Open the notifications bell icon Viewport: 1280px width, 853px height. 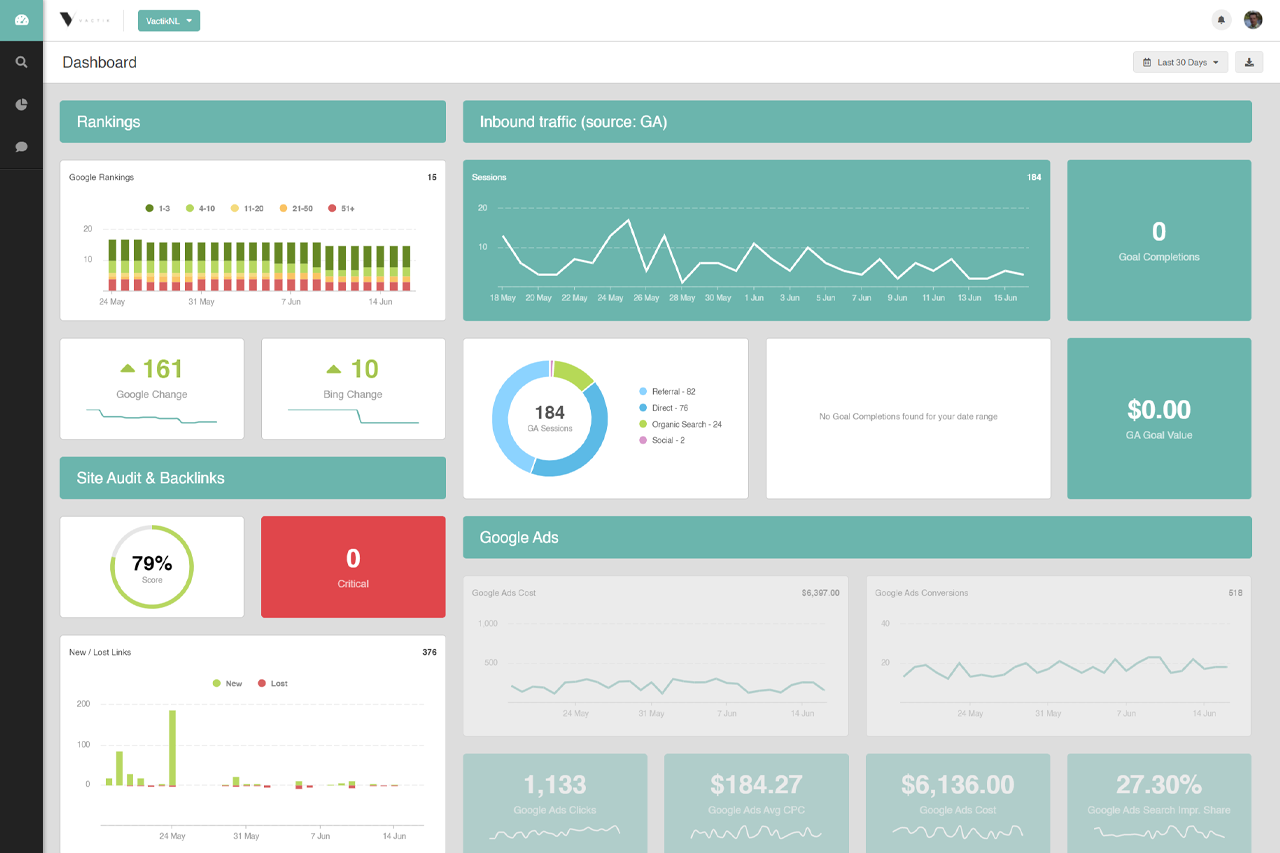click(1221, 20)
